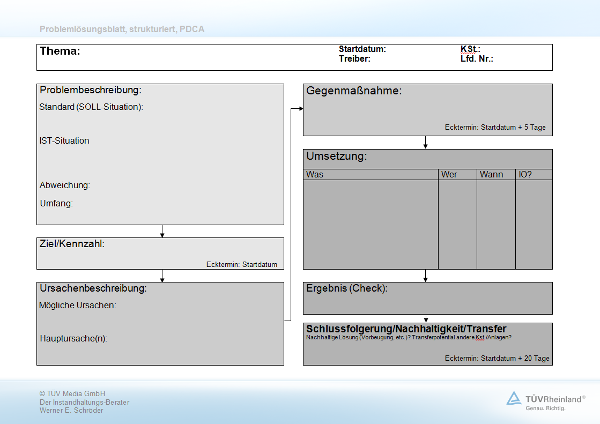Click the Hauptursache(n) line

pos(160,339)
